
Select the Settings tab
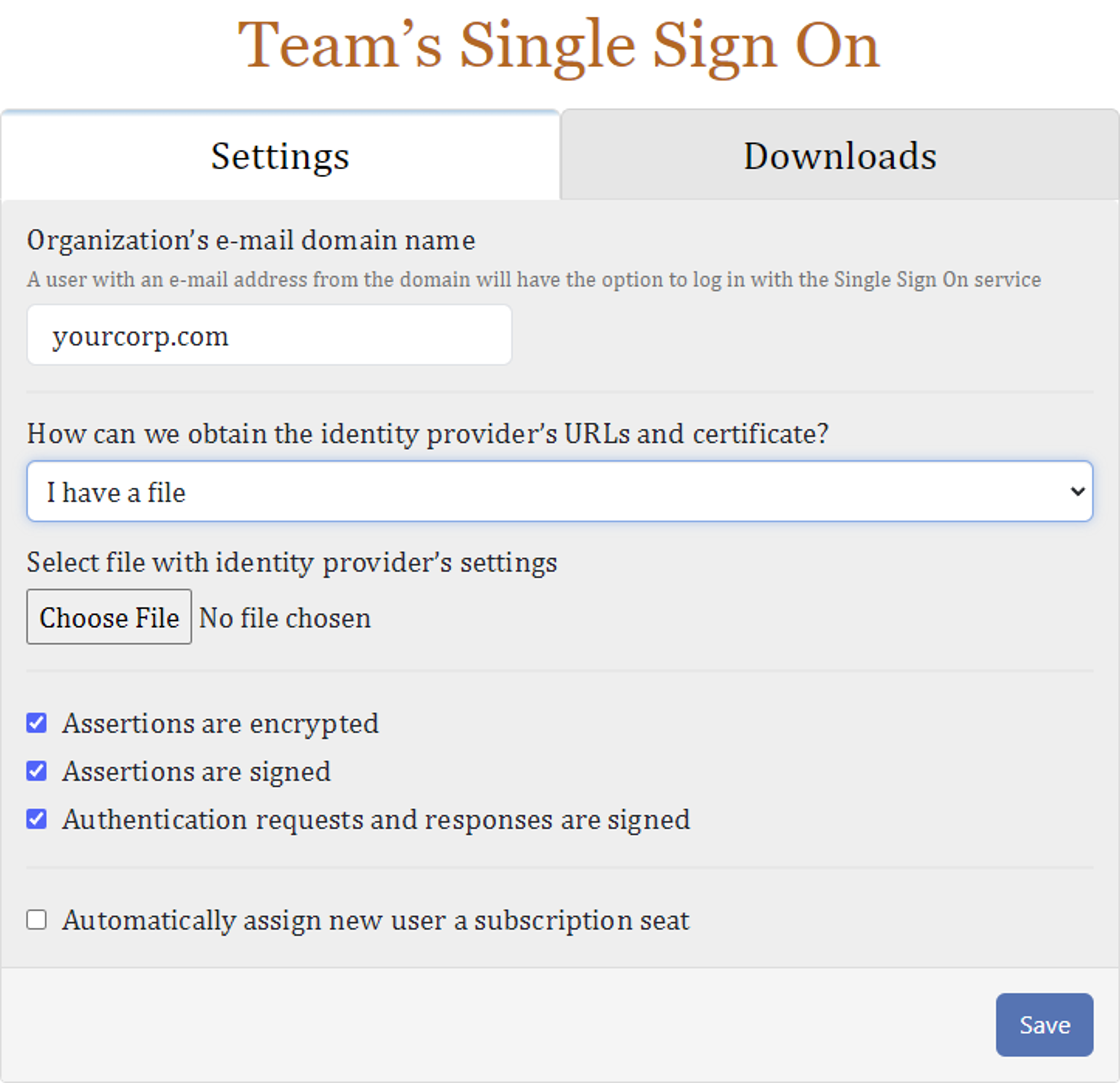click(x=280, y=155)
